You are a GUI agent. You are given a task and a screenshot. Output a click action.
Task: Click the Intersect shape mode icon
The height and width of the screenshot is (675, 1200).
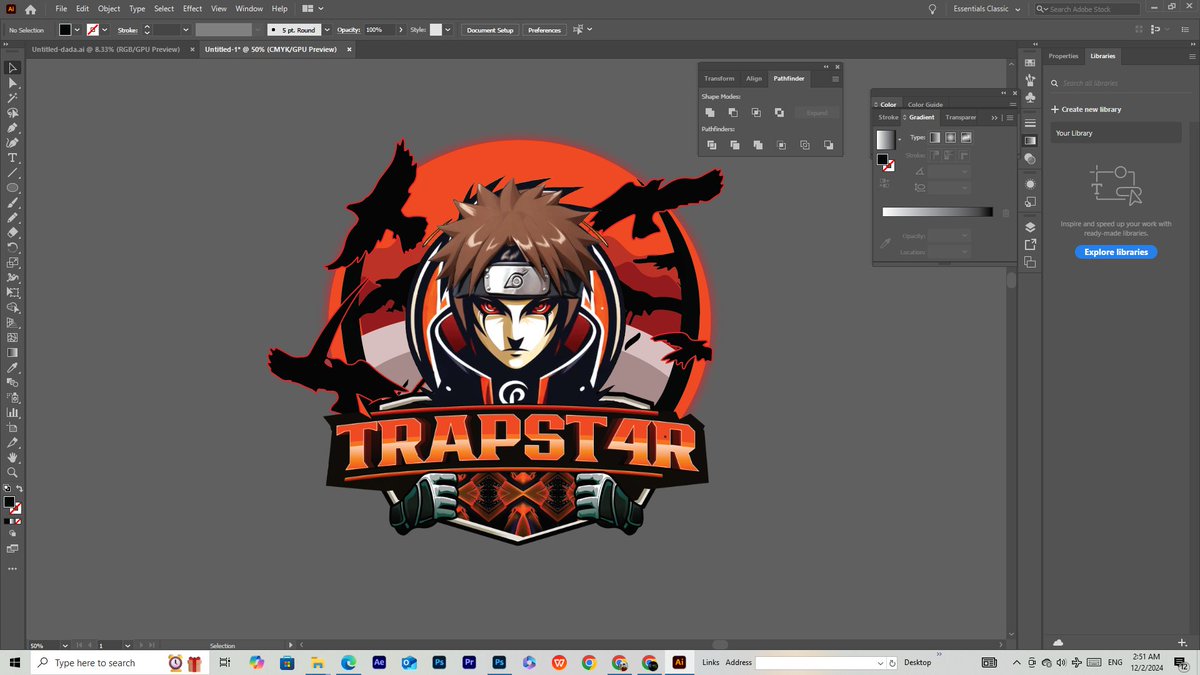coord(756,113)
